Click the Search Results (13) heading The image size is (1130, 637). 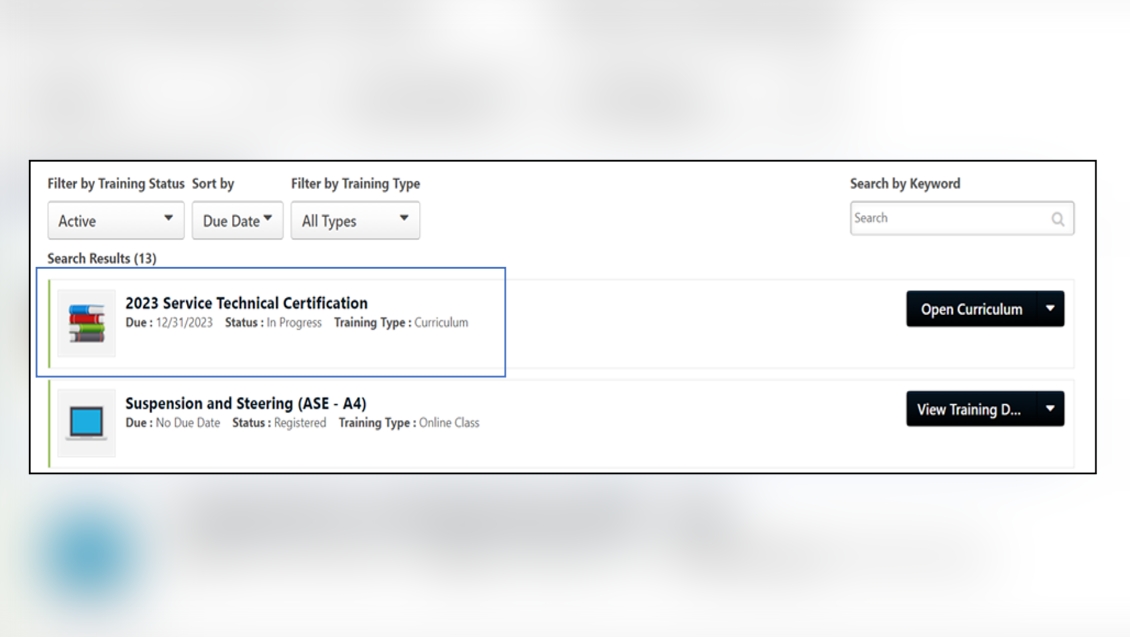(102, 258)
